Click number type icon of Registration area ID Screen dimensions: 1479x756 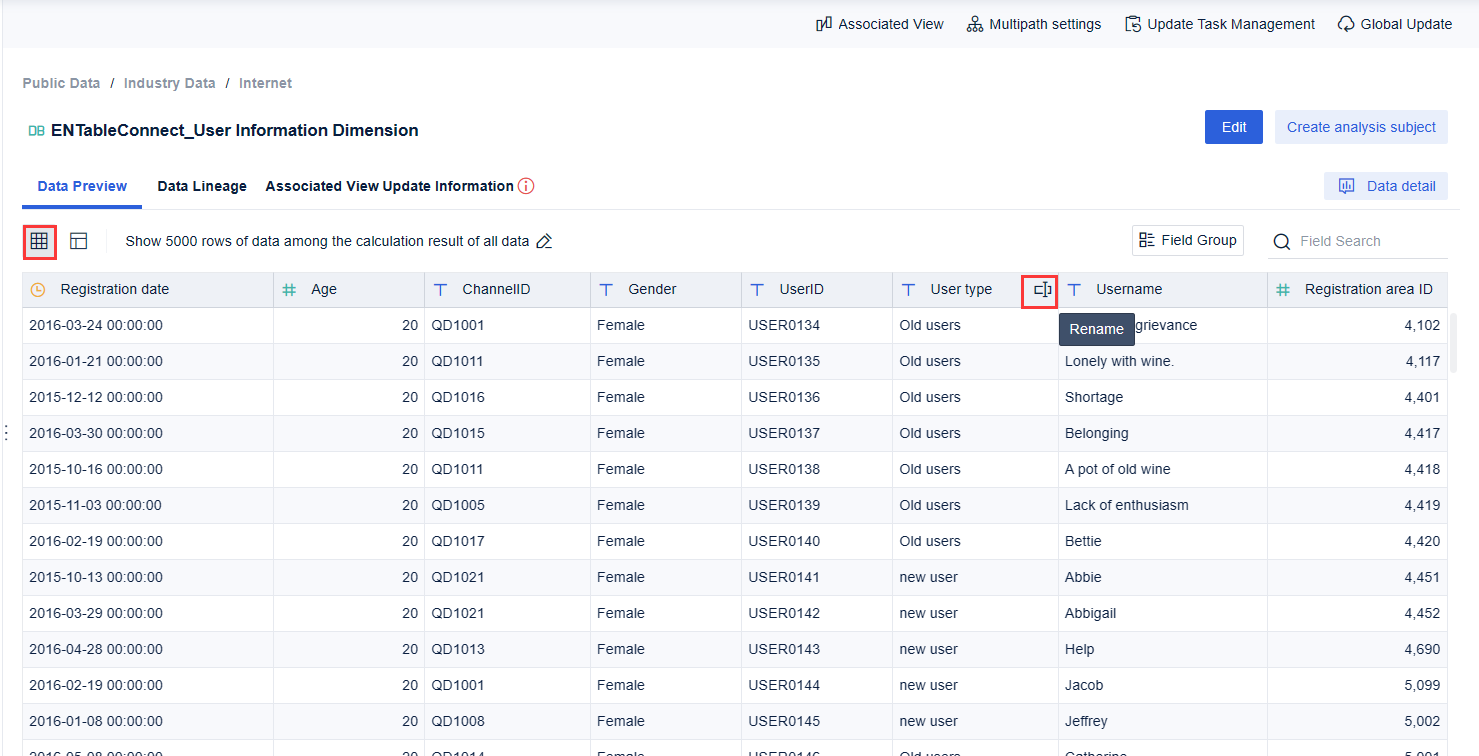coord(1283,290)
